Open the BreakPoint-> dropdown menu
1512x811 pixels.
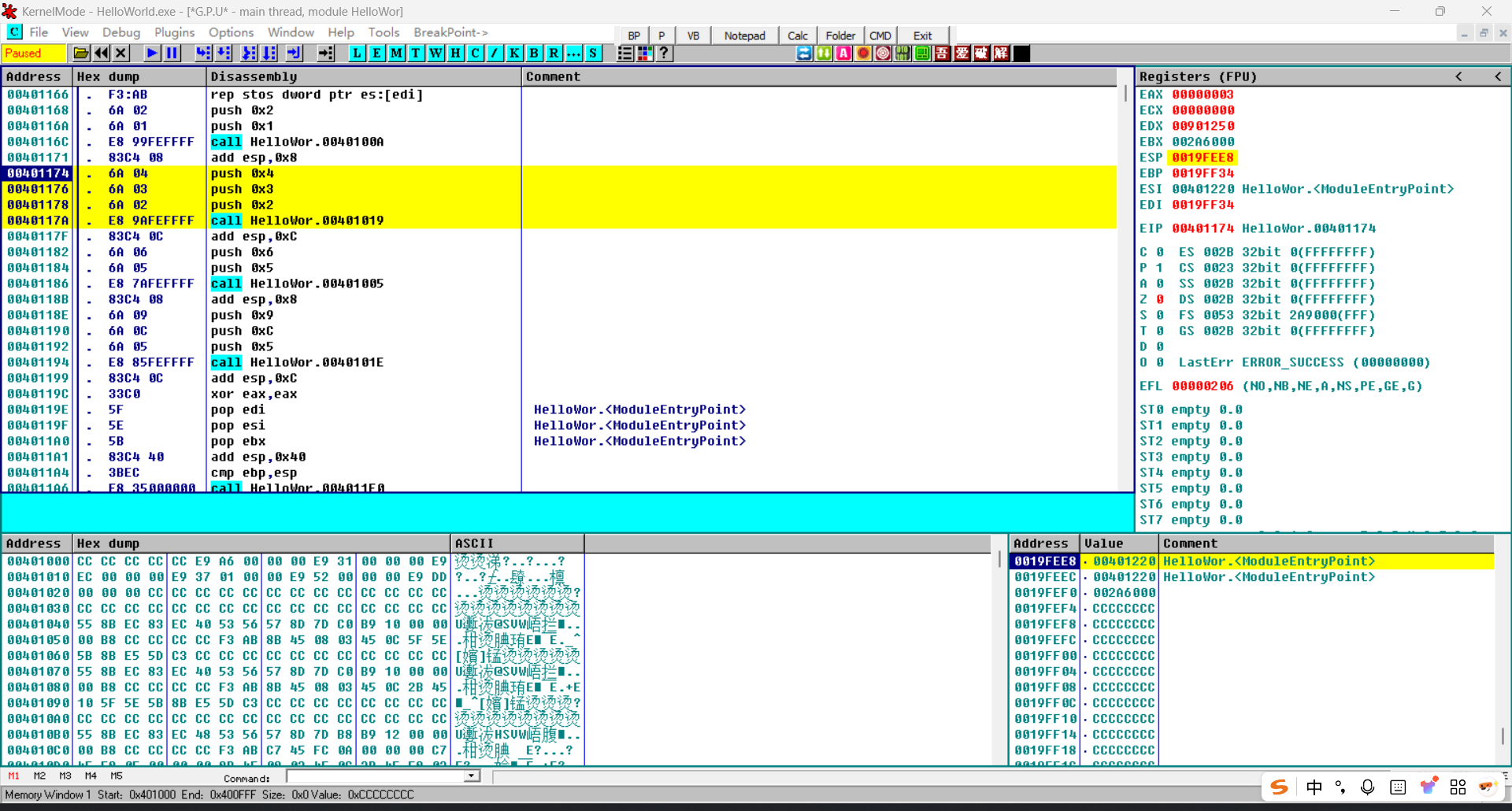[450, 32]
